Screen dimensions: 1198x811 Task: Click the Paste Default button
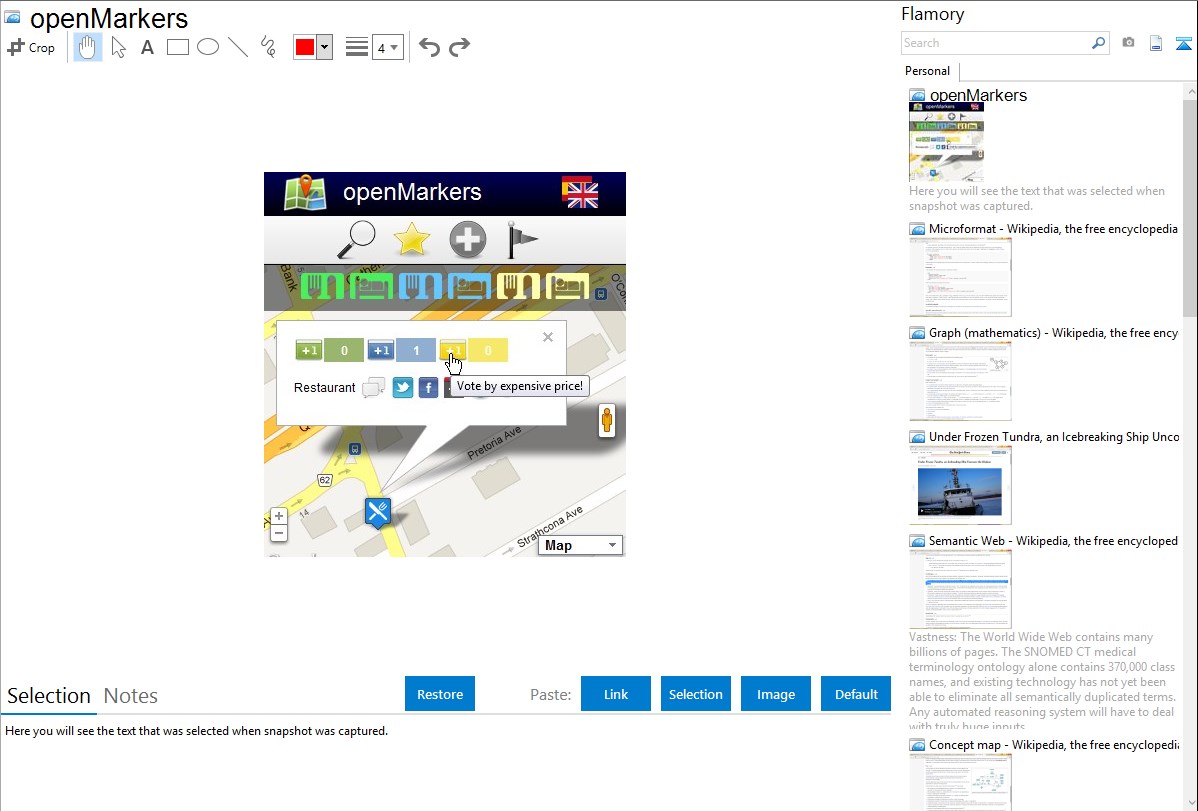[x=856, y=694]
